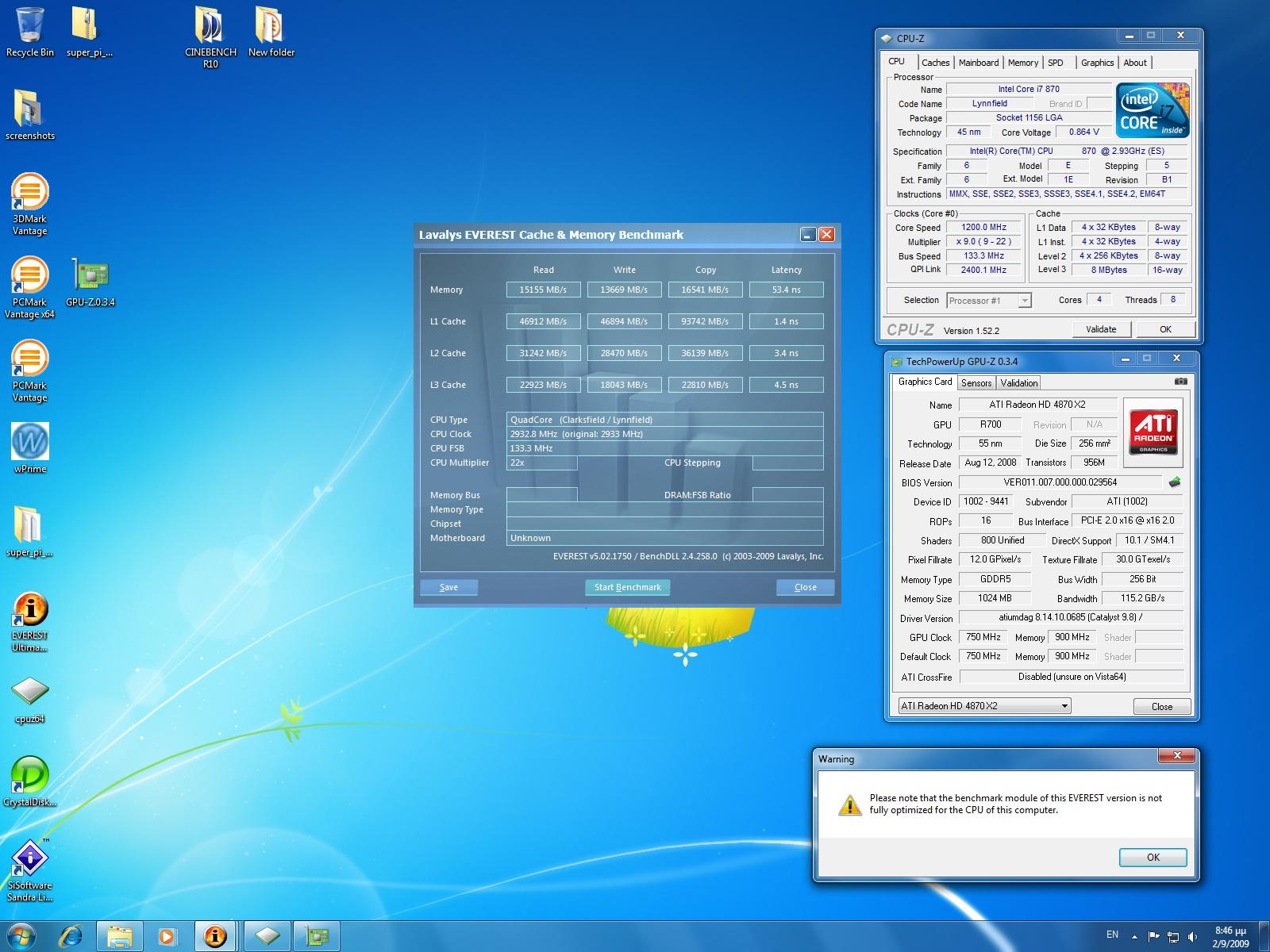Click the EVEREST taskbar button
Screen dimensions: 1270x952
coord(215,936)
